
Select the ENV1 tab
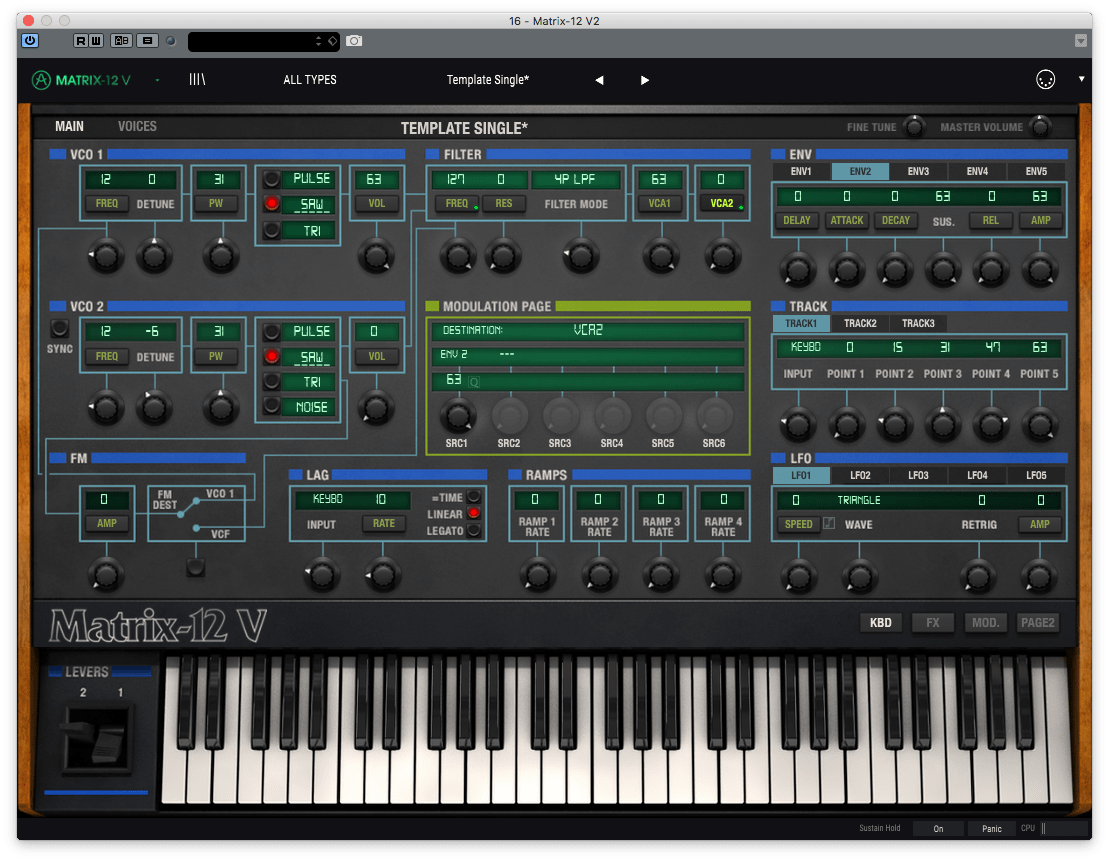[801, 171]
